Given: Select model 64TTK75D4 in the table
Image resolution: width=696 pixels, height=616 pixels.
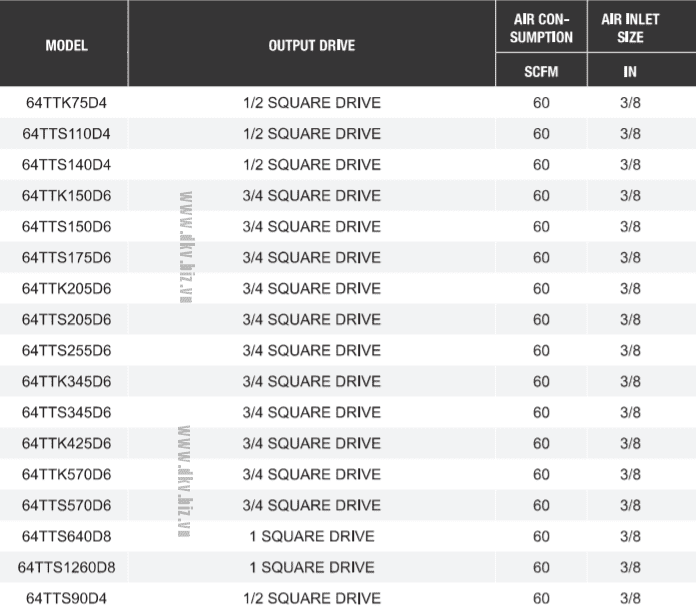Looking at the screenshot, I should click(x=66, y=103).
